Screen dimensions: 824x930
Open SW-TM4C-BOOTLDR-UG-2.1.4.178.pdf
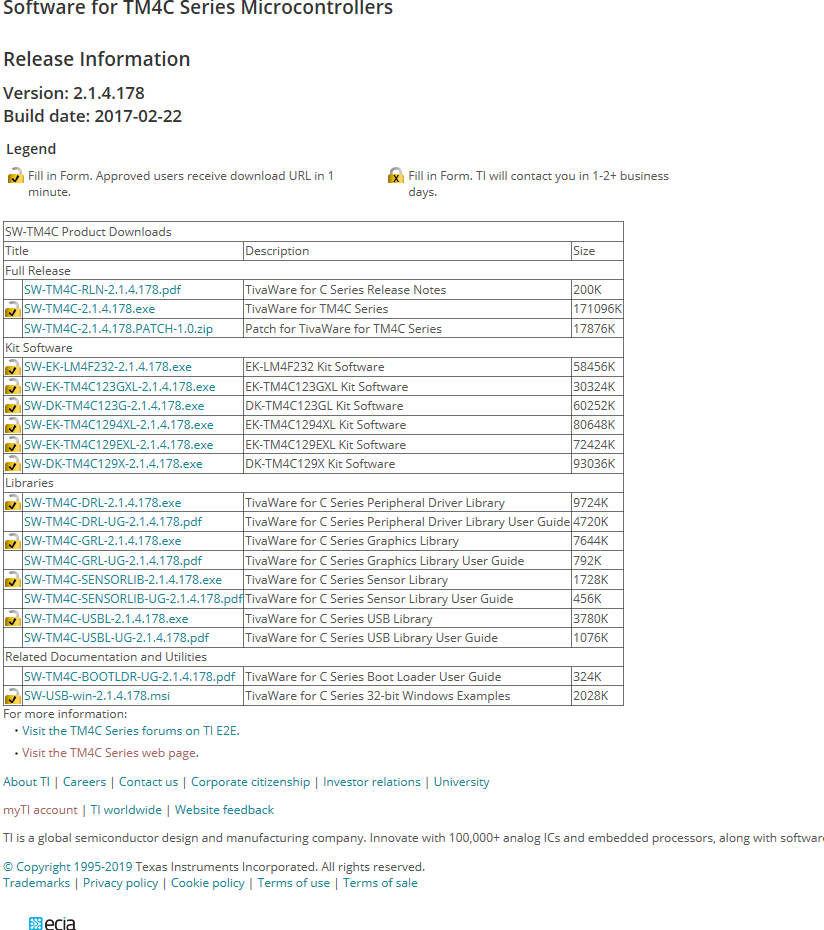(x=129, y=677)
